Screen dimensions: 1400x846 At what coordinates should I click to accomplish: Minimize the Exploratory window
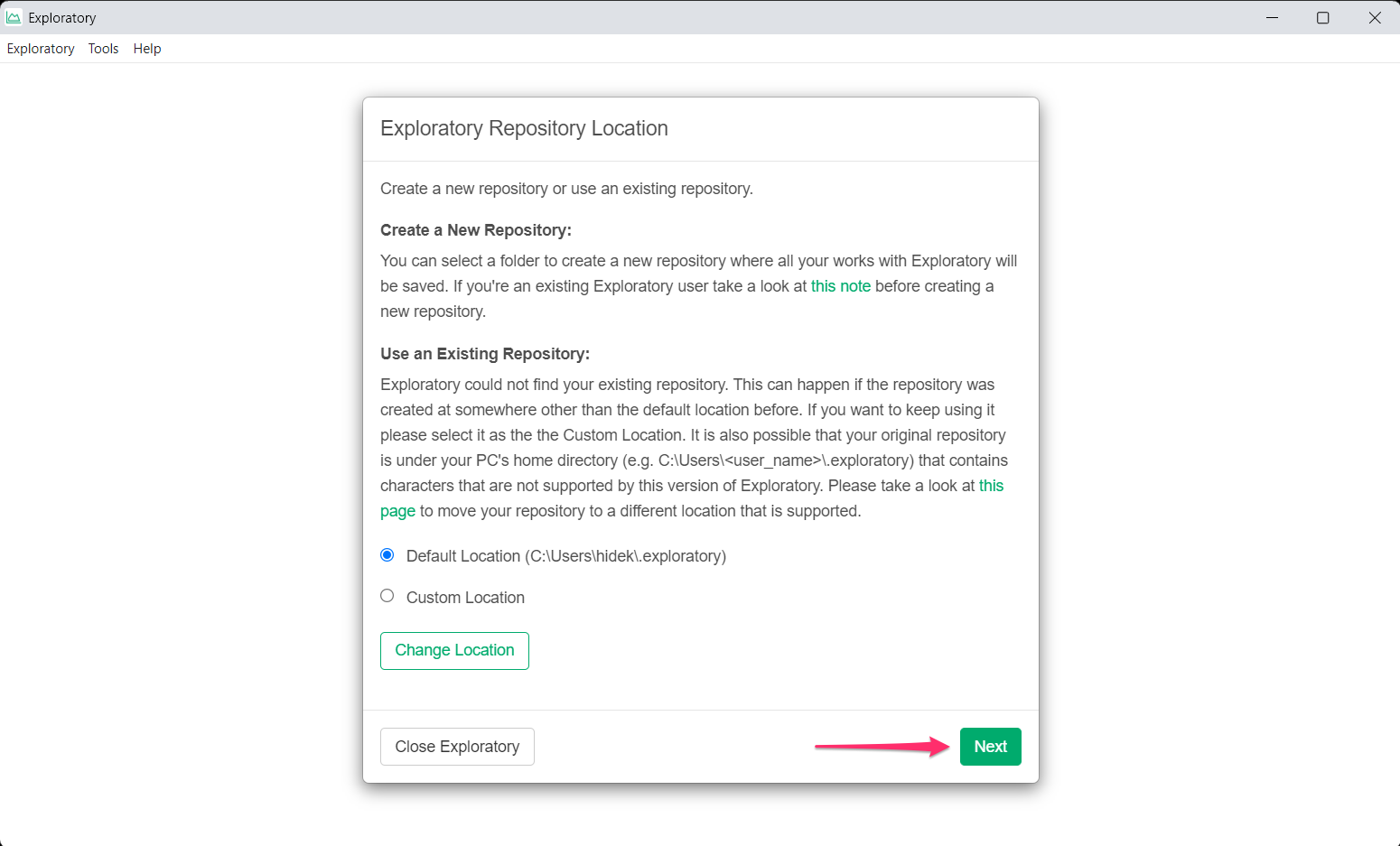(1272, 17)
